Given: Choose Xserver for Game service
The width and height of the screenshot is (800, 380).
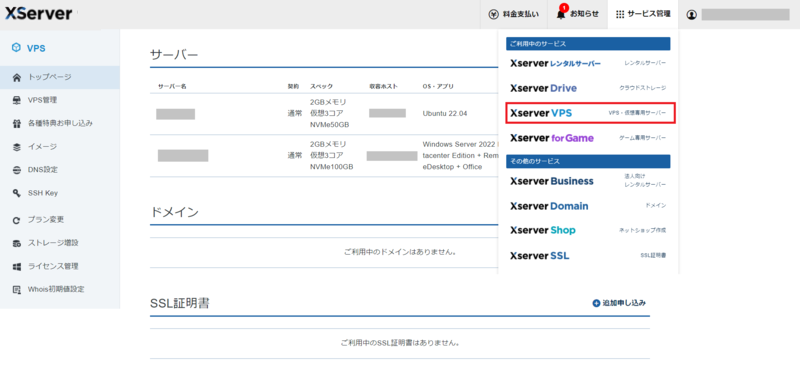Looking at the screenshot, I should [588, 138].
